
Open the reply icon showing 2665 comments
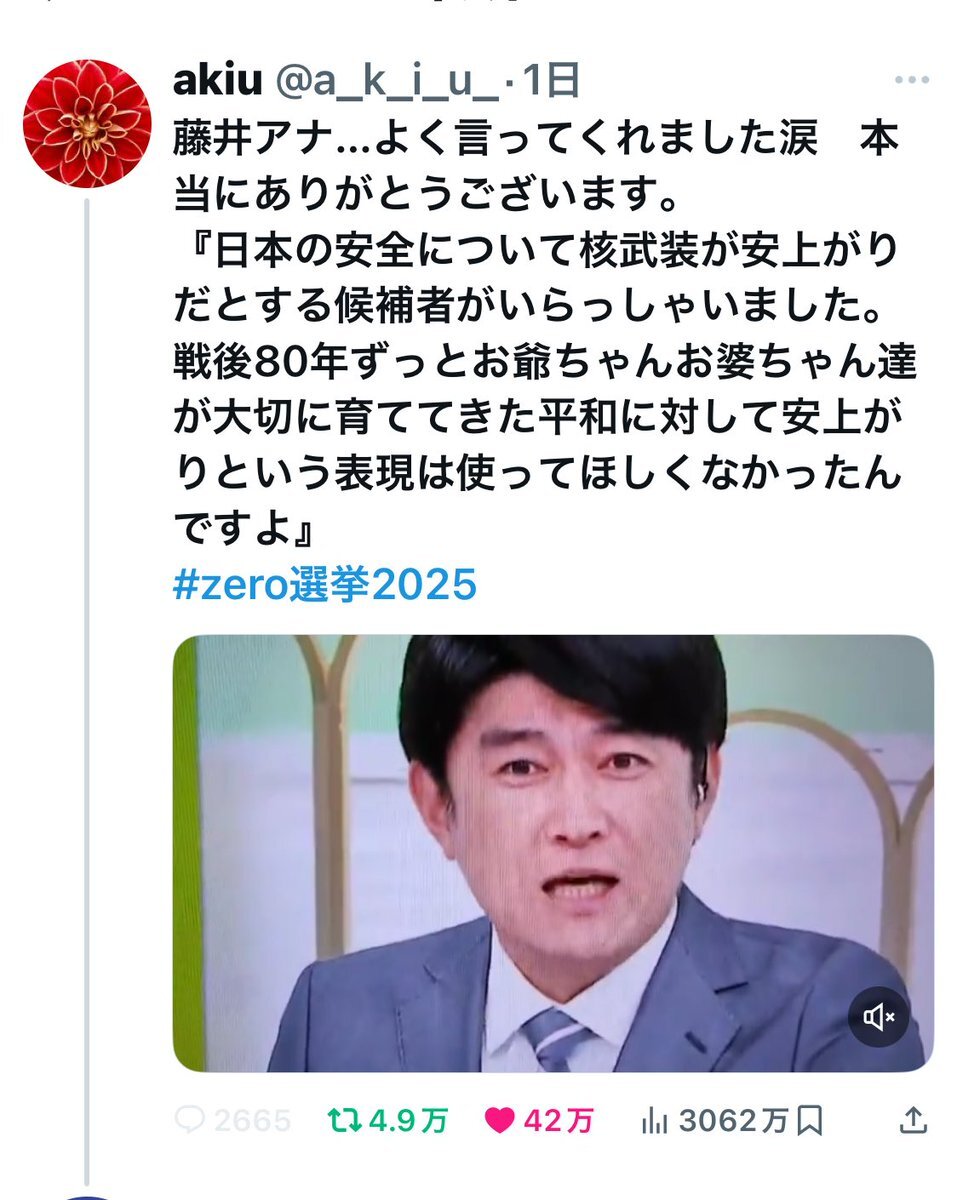190,1121
